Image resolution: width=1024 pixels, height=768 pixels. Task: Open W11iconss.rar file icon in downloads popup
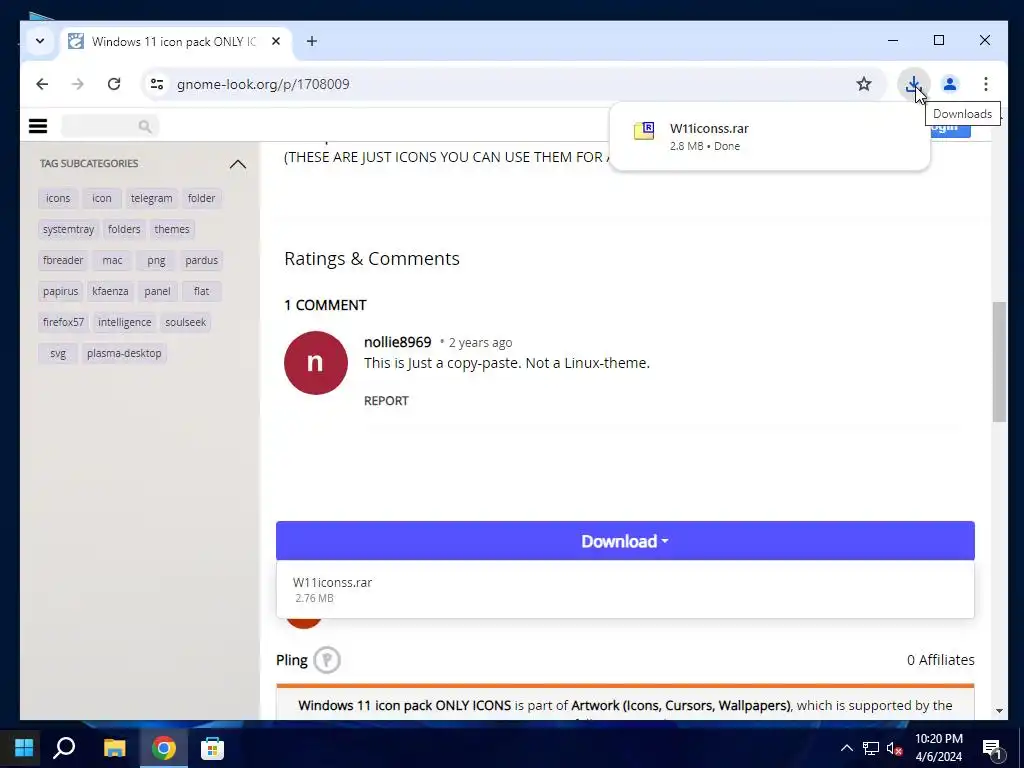(x=644, y=131)
